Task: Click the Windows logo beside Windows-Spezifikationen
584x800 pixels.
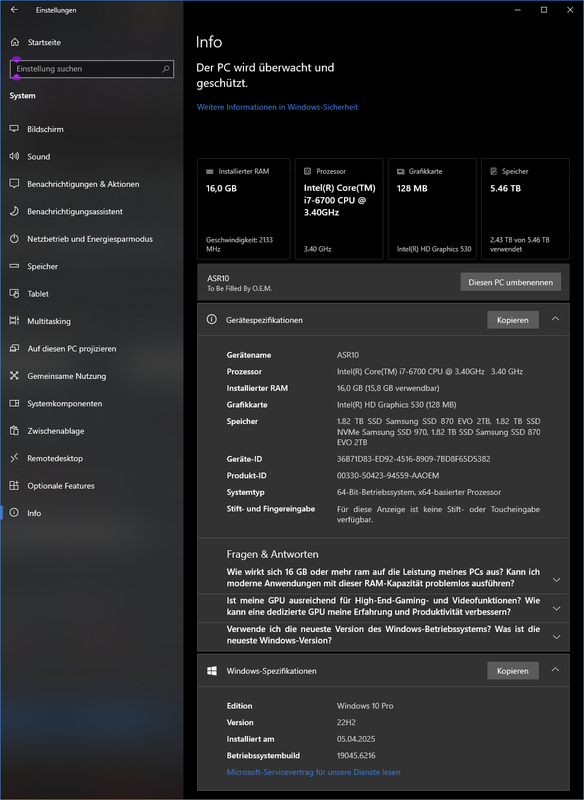Action: coord(212,670)
